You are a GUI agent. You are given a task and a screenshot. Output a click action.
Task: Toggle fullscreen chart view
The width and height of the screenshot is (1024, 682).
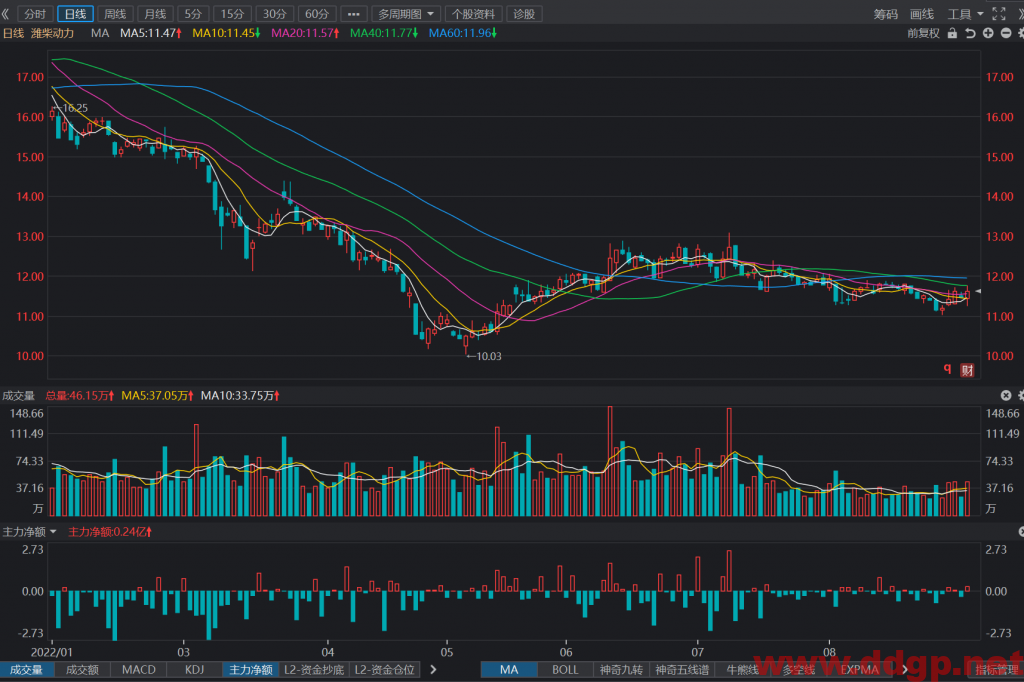(999, 14)
